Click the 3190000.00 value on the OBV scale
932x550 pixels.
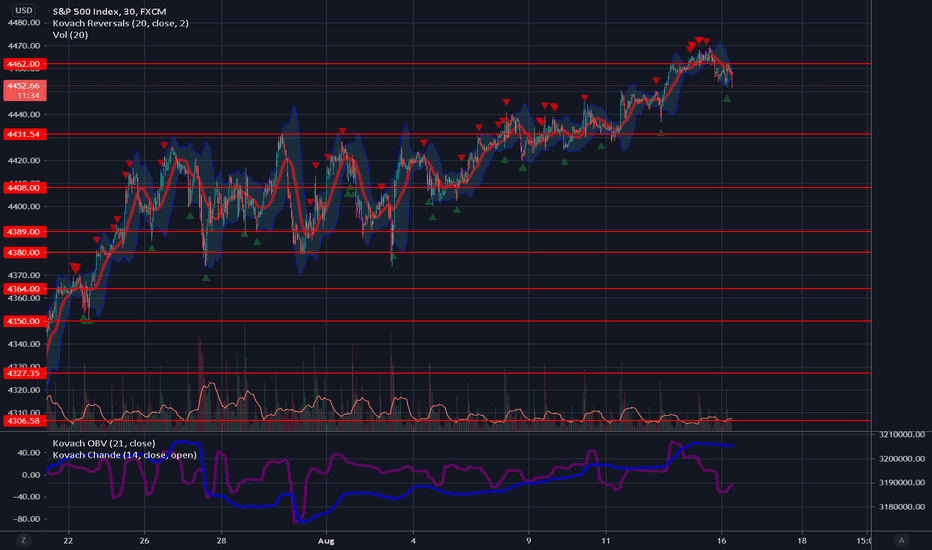tap(902, 483)
